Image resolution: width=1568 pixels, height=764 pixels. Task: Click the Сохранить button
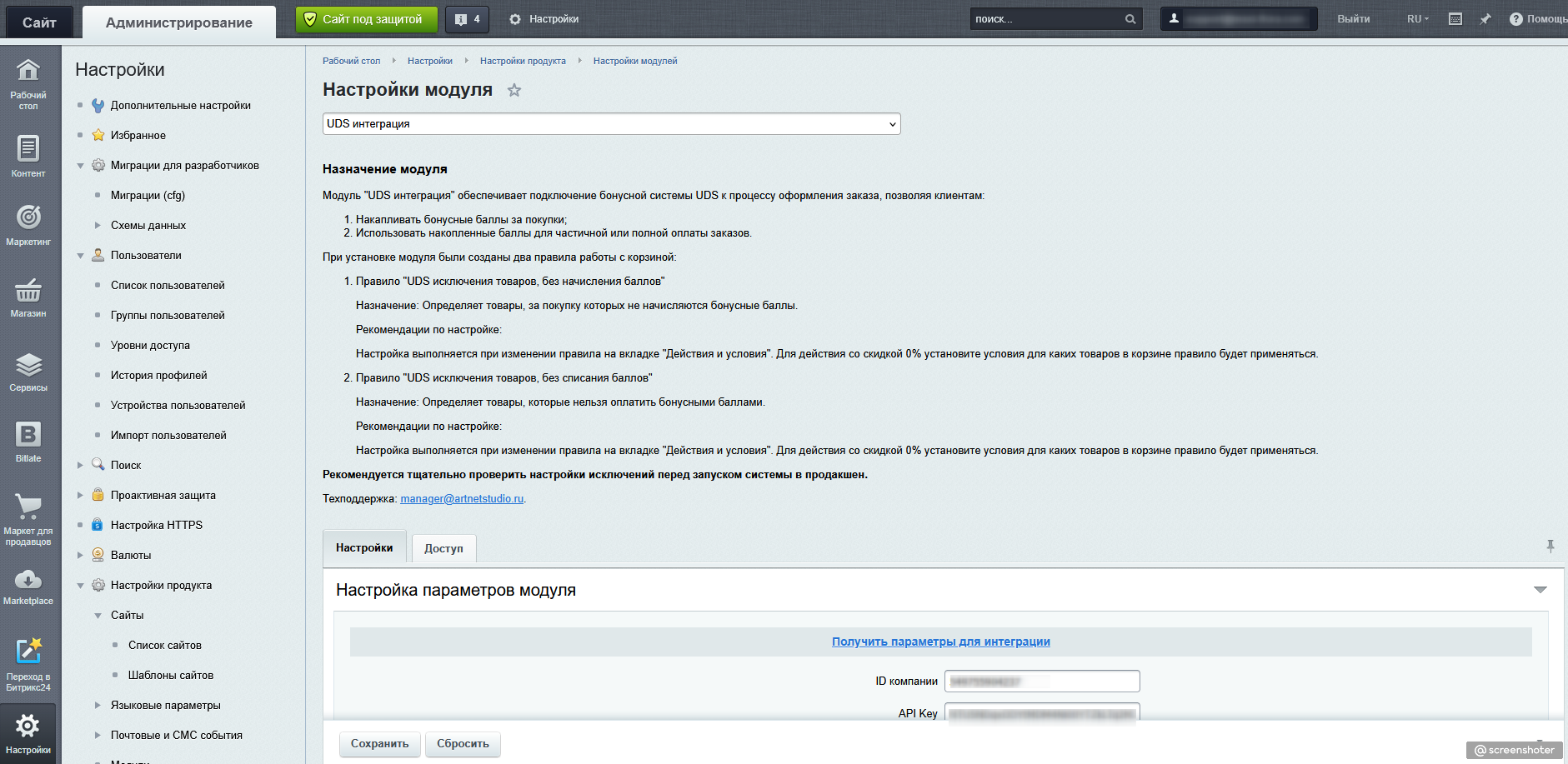[379, 744]
